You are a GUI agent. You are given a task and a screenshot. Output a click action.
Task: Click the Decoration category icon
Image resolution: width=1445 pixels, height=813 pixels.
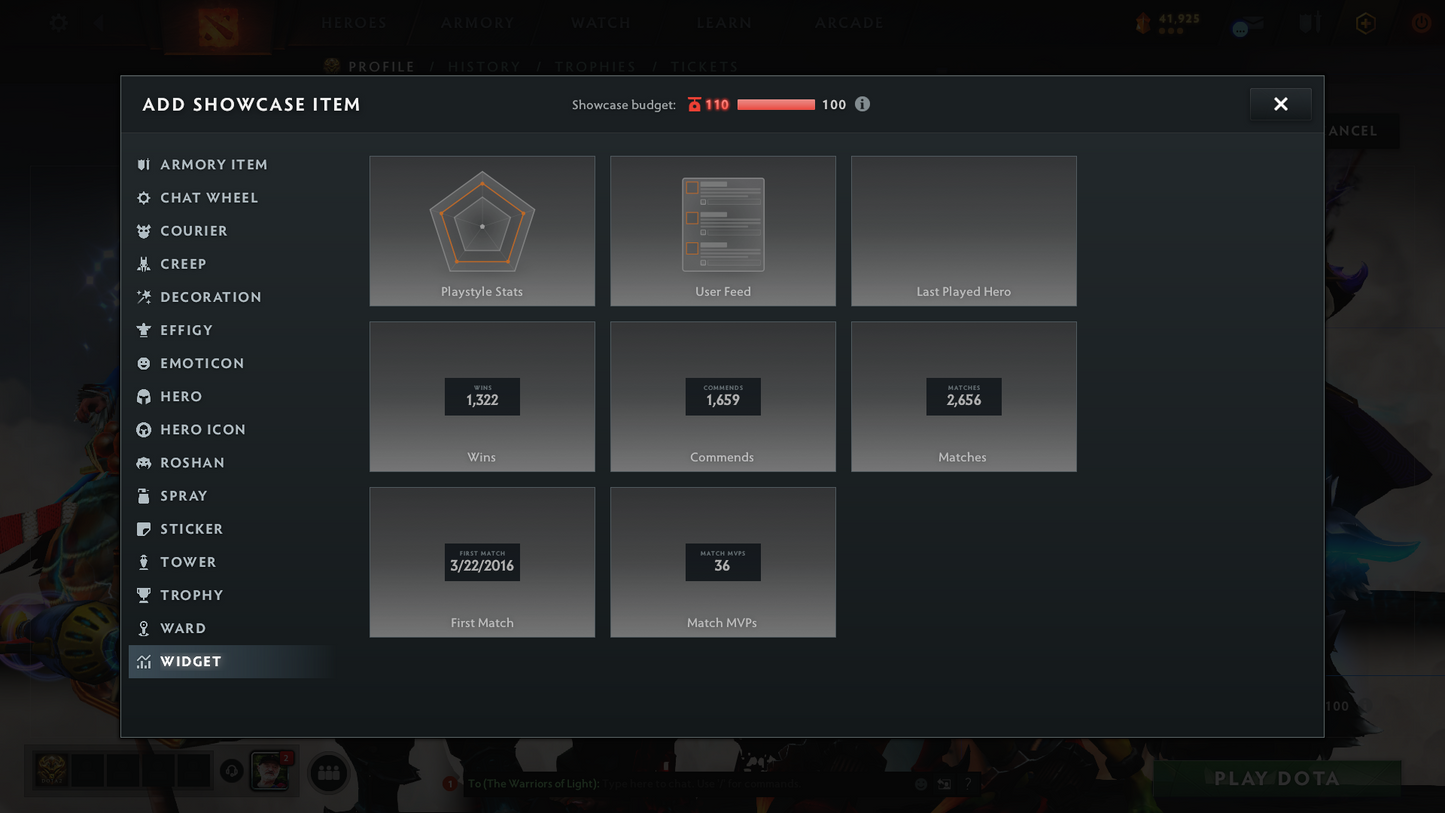(x=144, y=297)
